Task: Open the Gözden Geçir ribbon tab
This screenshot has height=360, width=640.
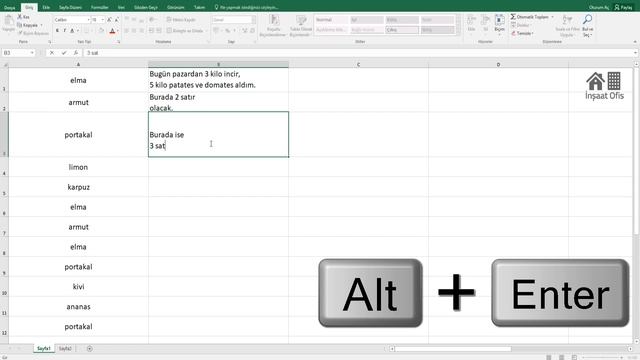Action: [146, 7]
